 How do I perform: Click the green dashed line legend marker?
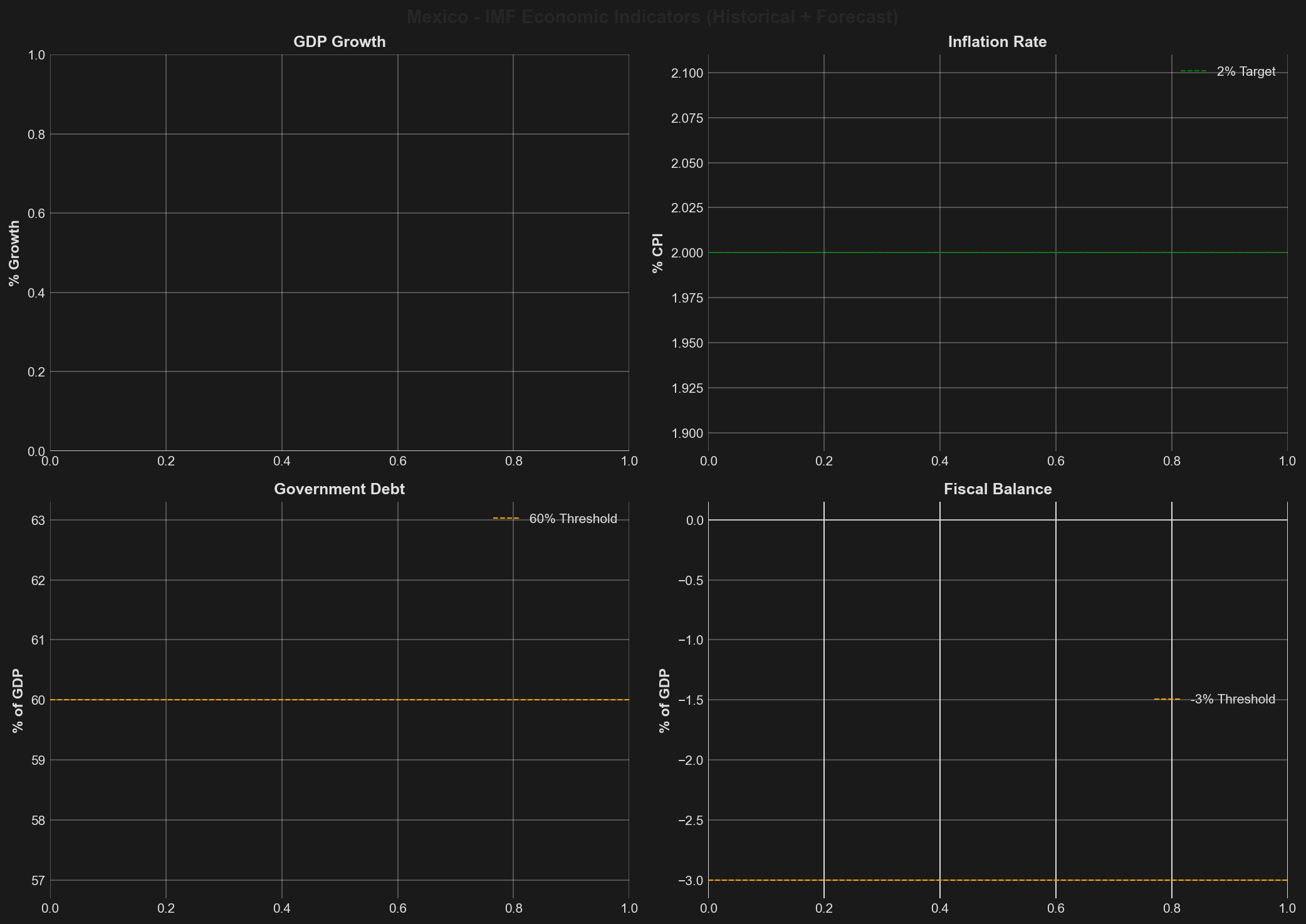[1193, 72]
